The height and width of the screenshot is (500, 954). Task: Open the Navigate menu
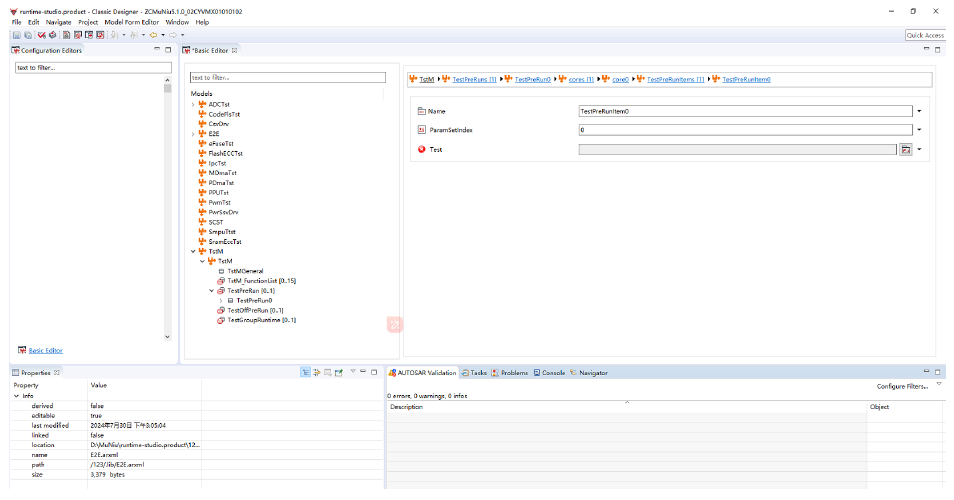[58, 22]
